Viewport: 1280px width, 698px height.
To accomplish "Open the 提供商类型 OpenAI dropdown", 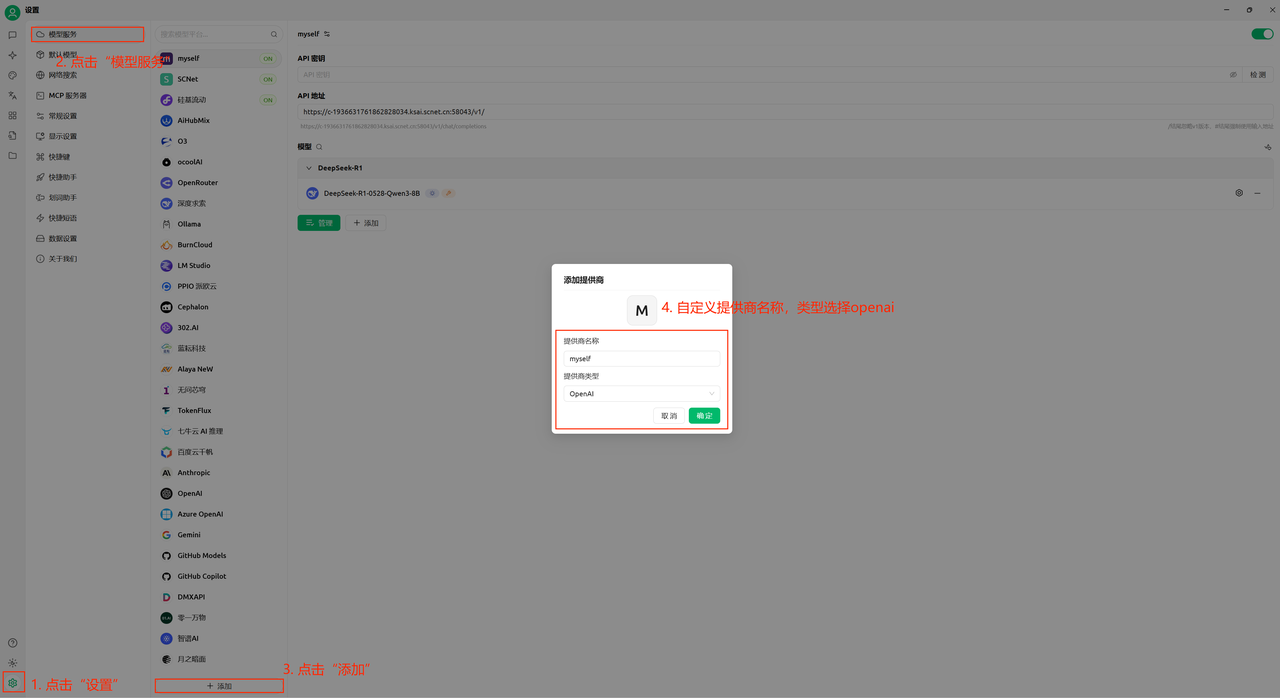I will point(641,394).
